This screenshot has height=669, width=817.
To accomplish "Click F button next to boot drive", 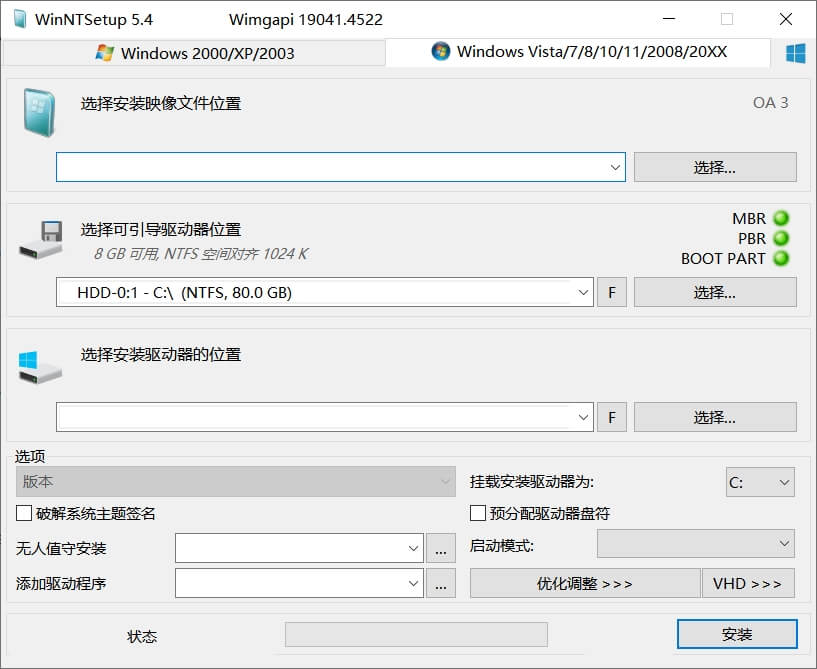I will coord(612,292).
